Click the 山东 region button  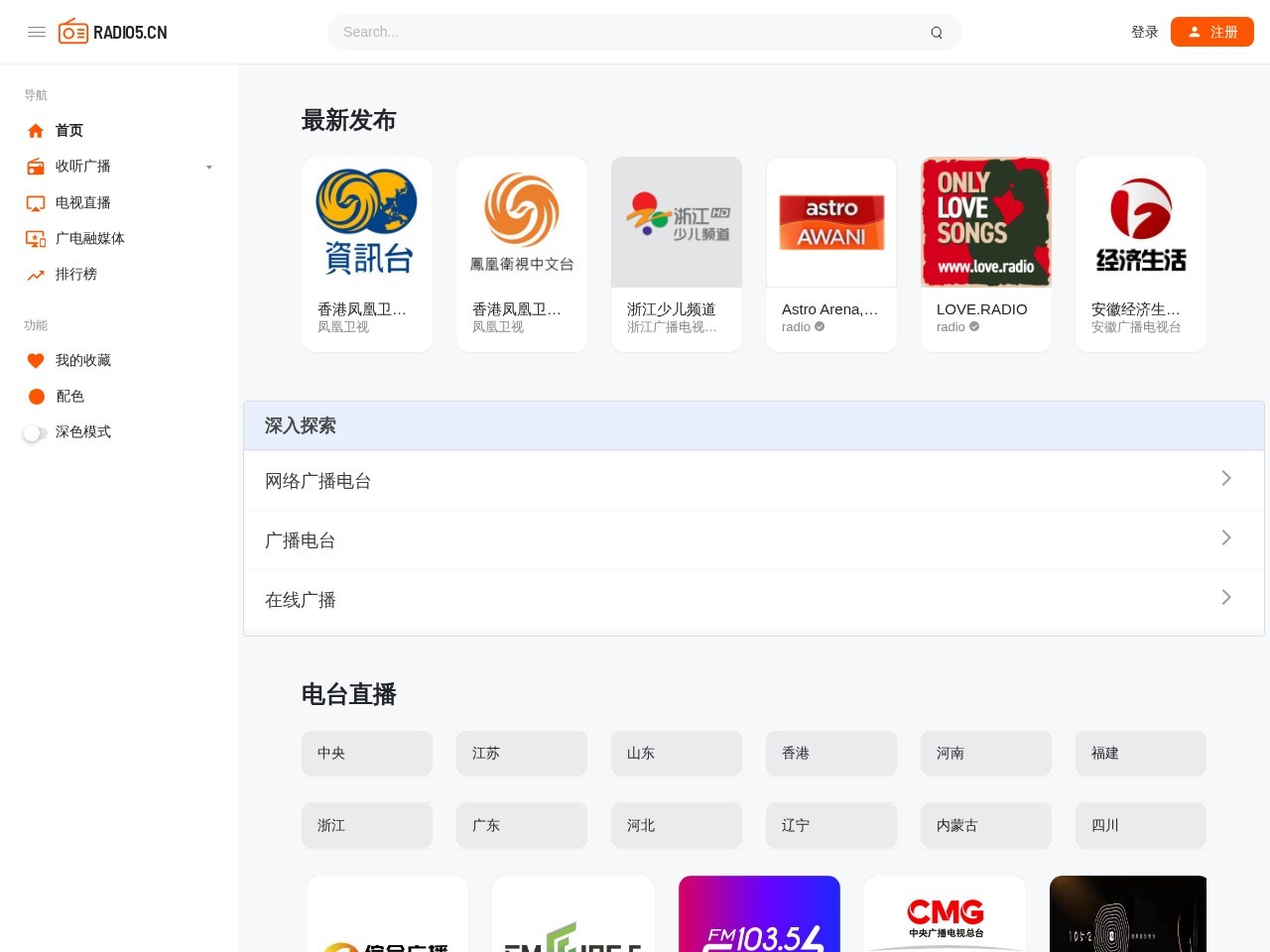[x=677, y=754]
